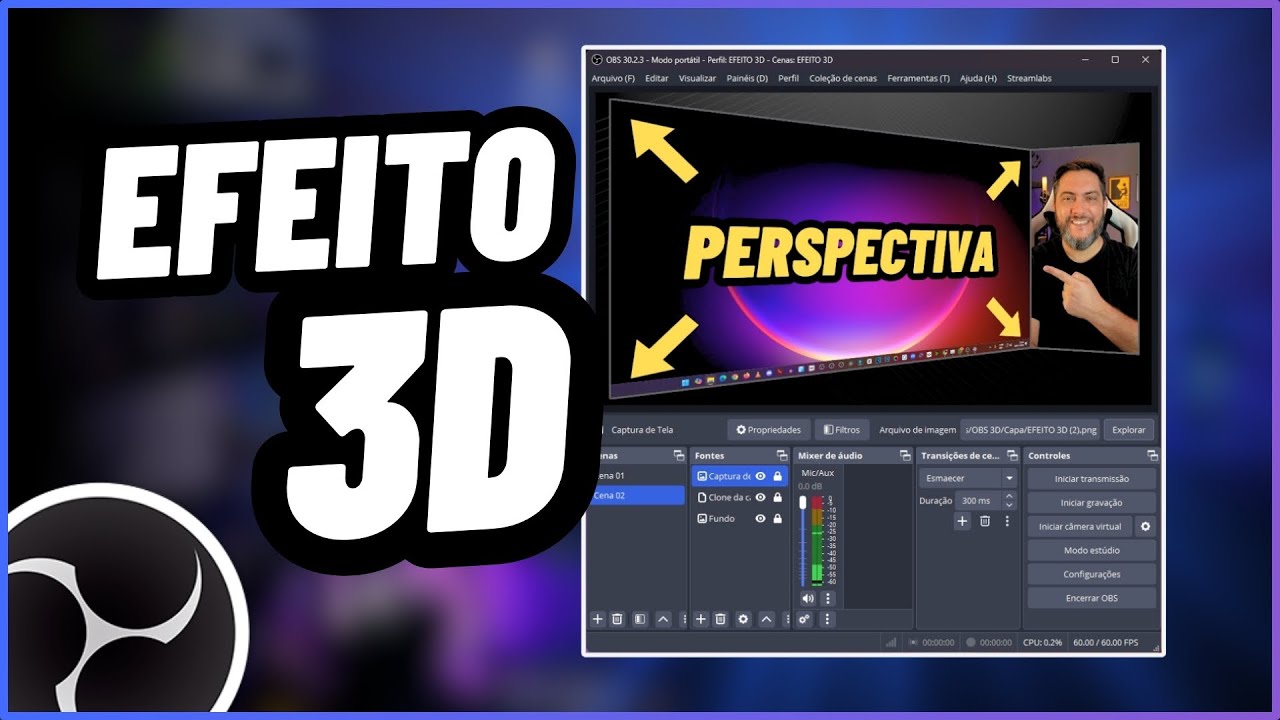Open source properties gear in Fontes toolbar
This screenshot has height=720, width=1280.
point(743,619)
